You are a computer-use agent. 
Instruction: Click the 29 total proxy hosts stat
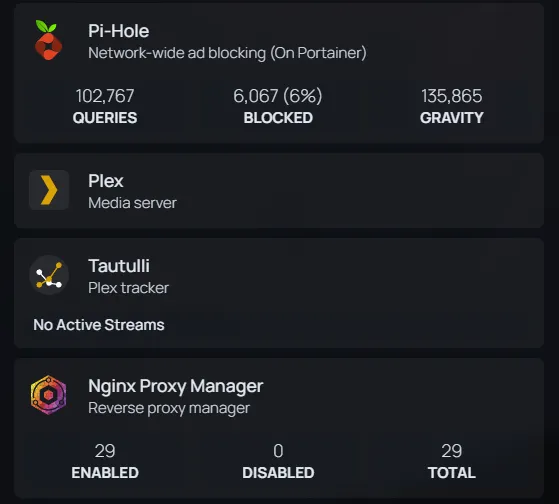click(452, 462)
